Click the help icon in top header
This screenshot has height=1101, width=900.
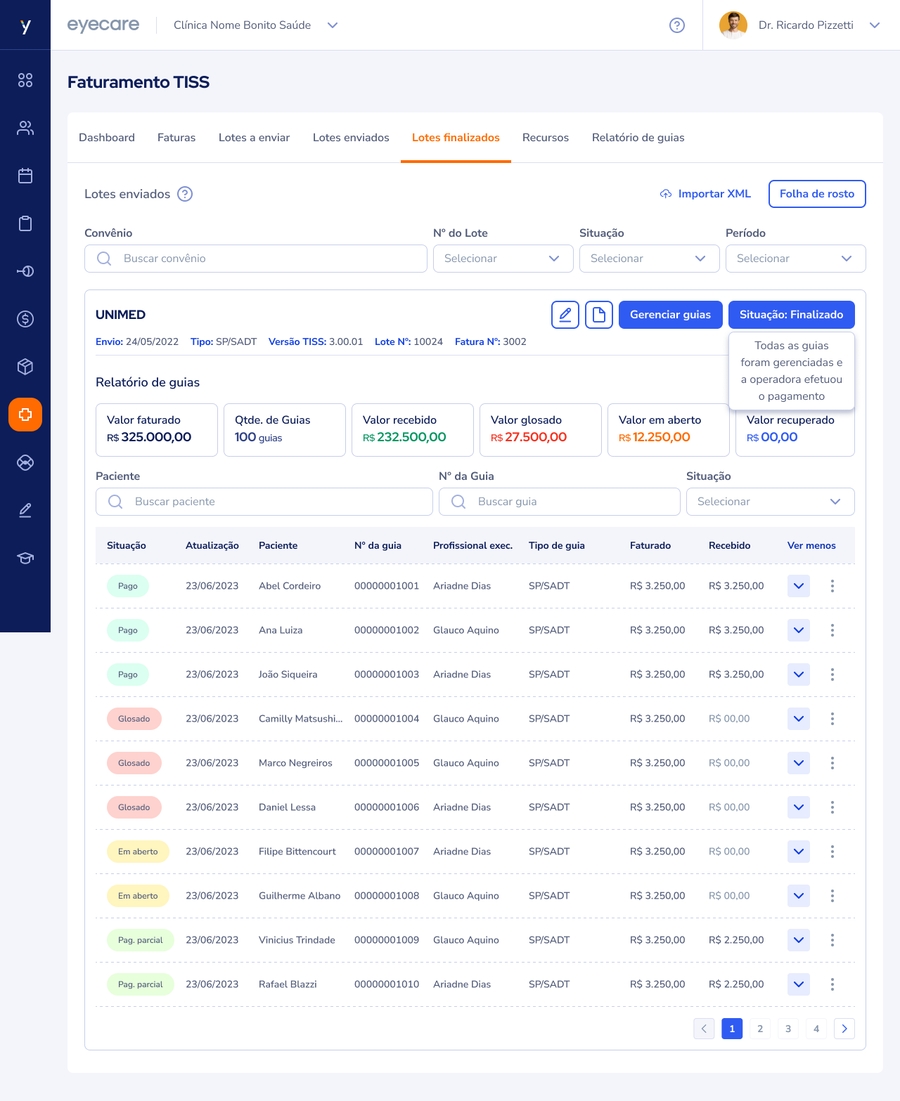click(x=677, y=25)
